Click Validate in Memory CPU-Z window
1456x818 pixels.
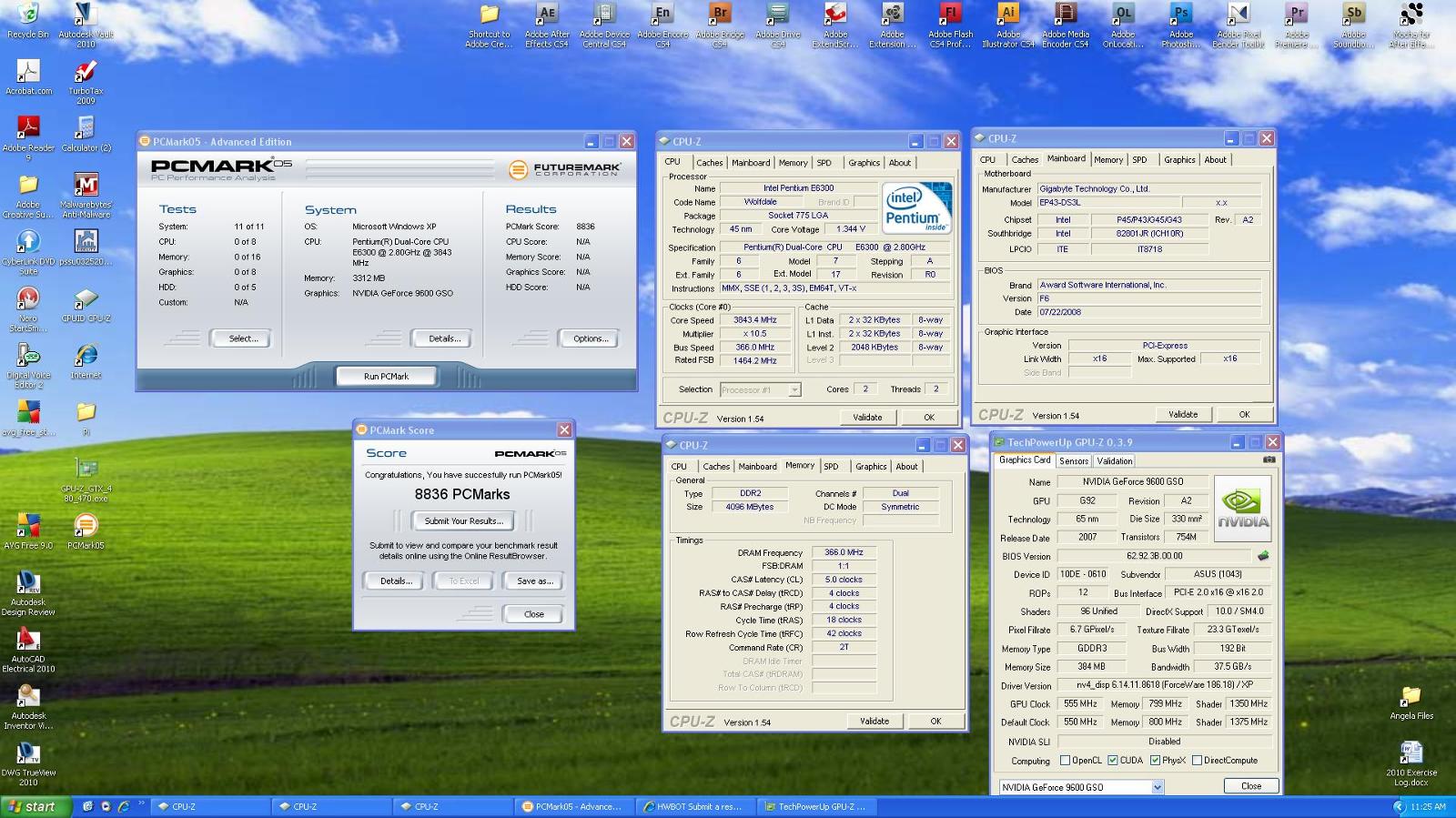point(875,721)
